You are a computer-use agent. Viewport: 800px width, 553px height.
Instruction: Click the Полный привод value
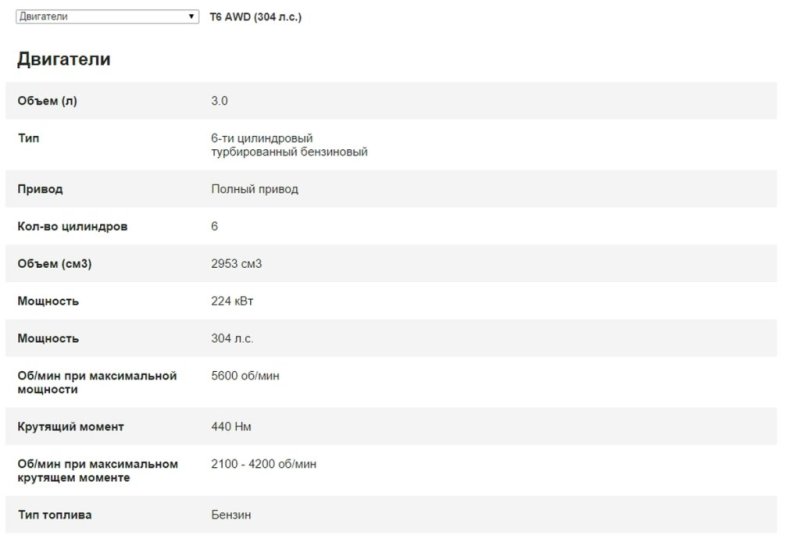254,189
